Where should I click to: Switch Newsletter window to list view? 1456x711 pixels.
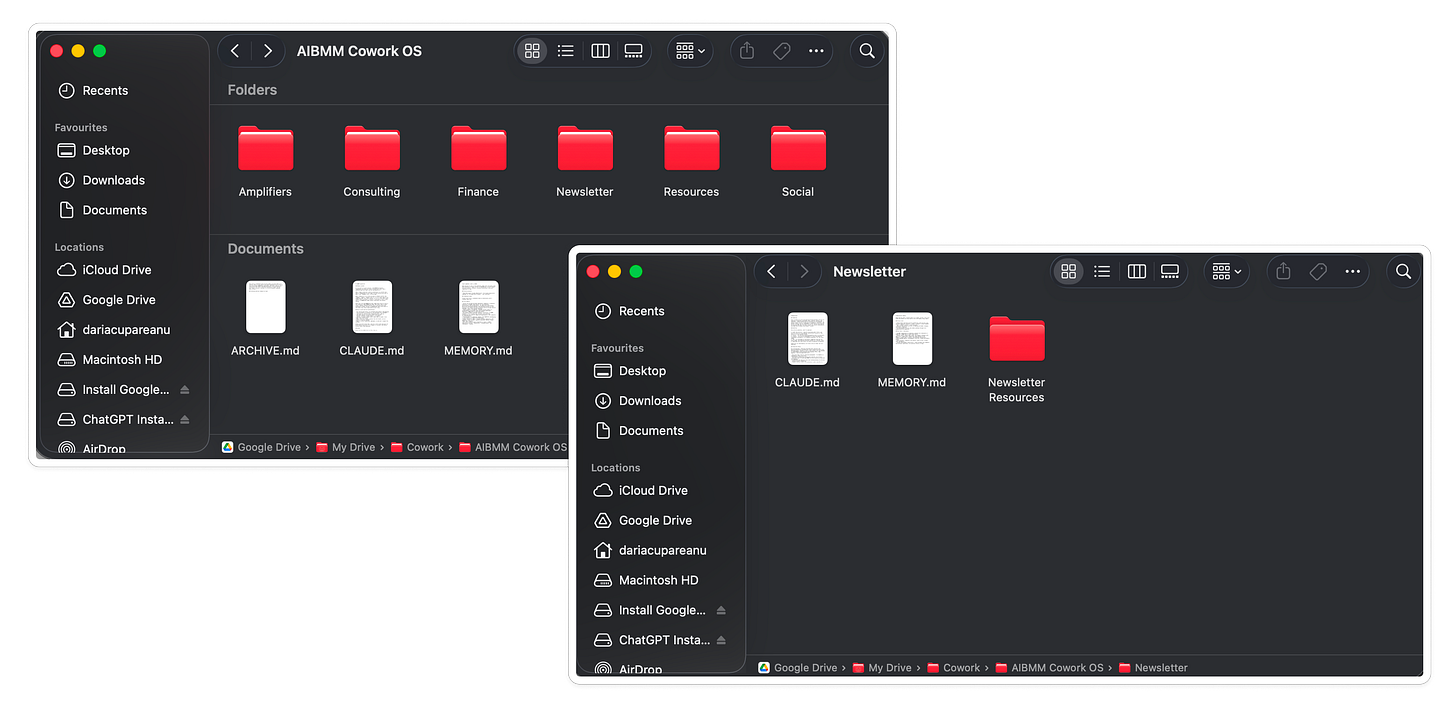(1102, 271)
